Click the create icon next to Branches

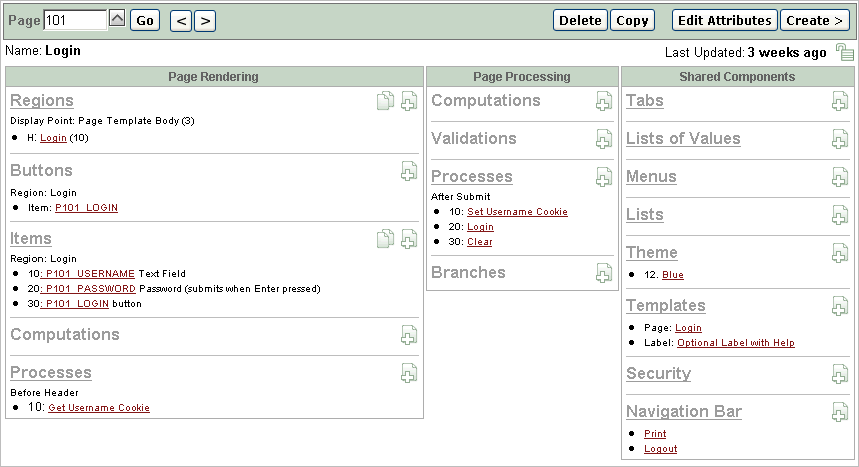[x=603, y=273]
